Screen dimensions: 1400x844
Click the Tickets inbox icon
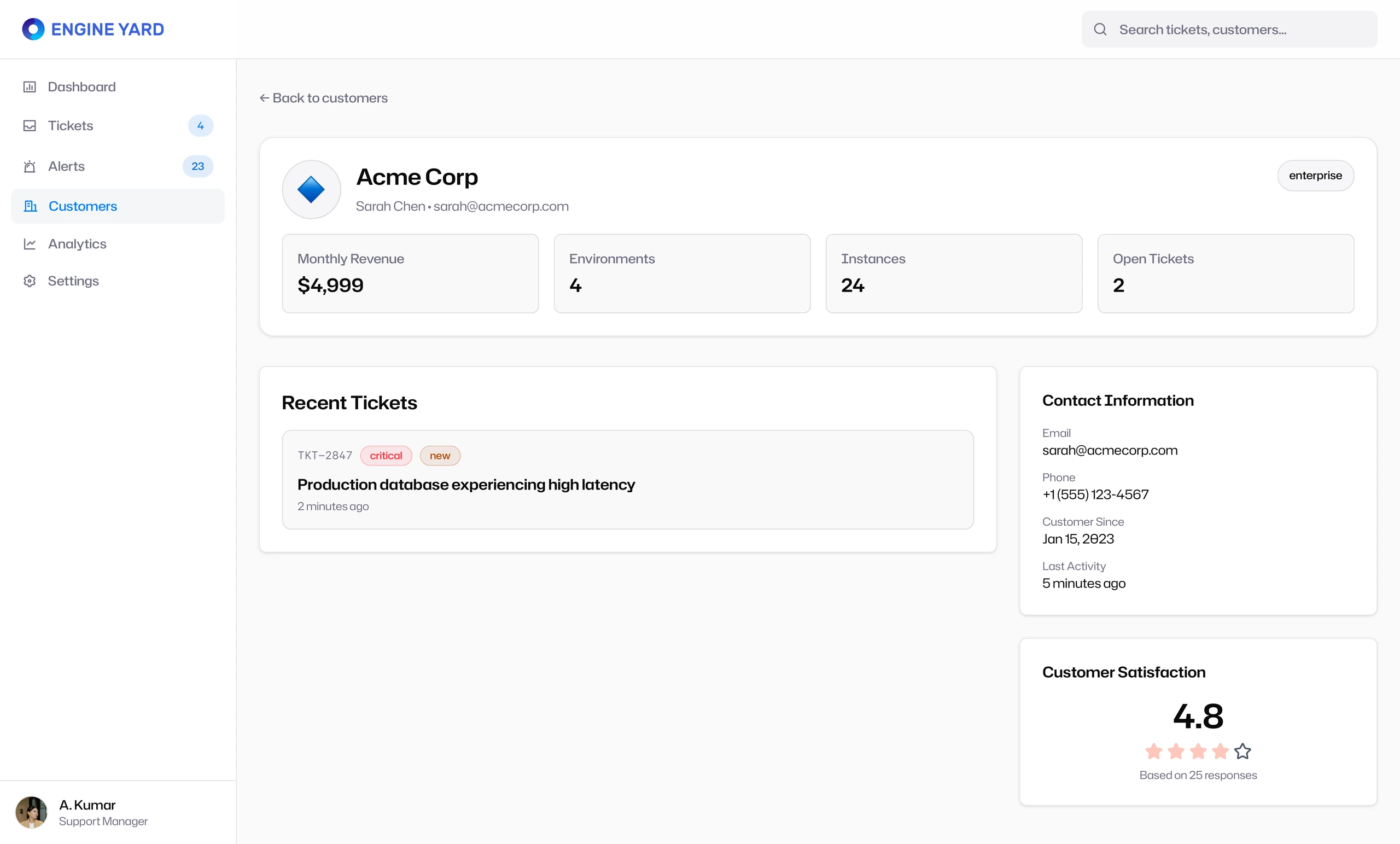pos(30,126)
